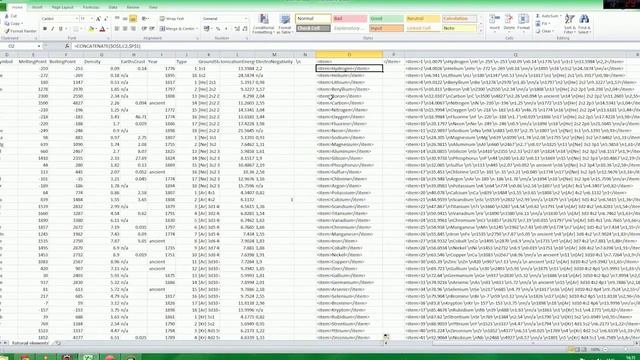Click the Cut icon in Clipboard group
Image resolution: width=640 pixels, height=360 pixels.
(x=7, y=16)
